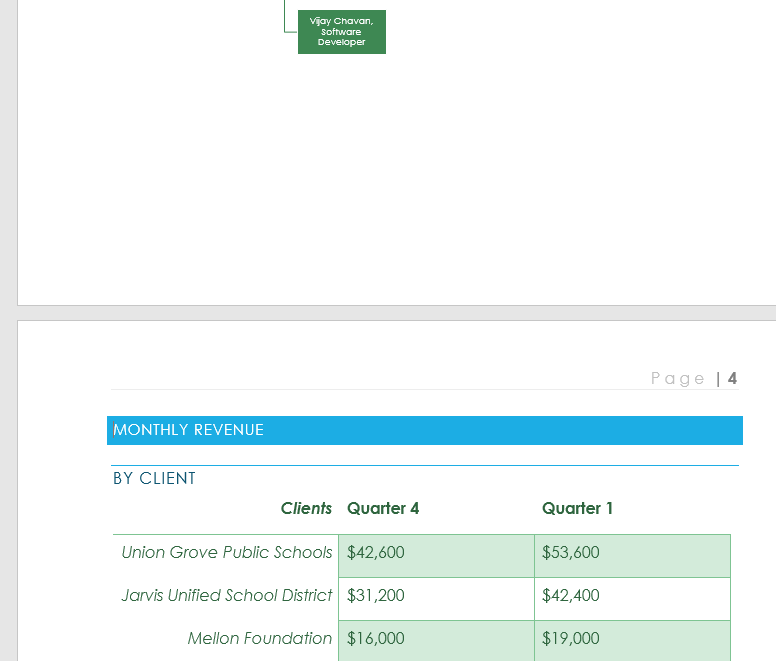Viewport: 776px width, 661px height.
Task: Click the Mellon Foundation row label
Action: pyautogui.click(x=260, y=638)
